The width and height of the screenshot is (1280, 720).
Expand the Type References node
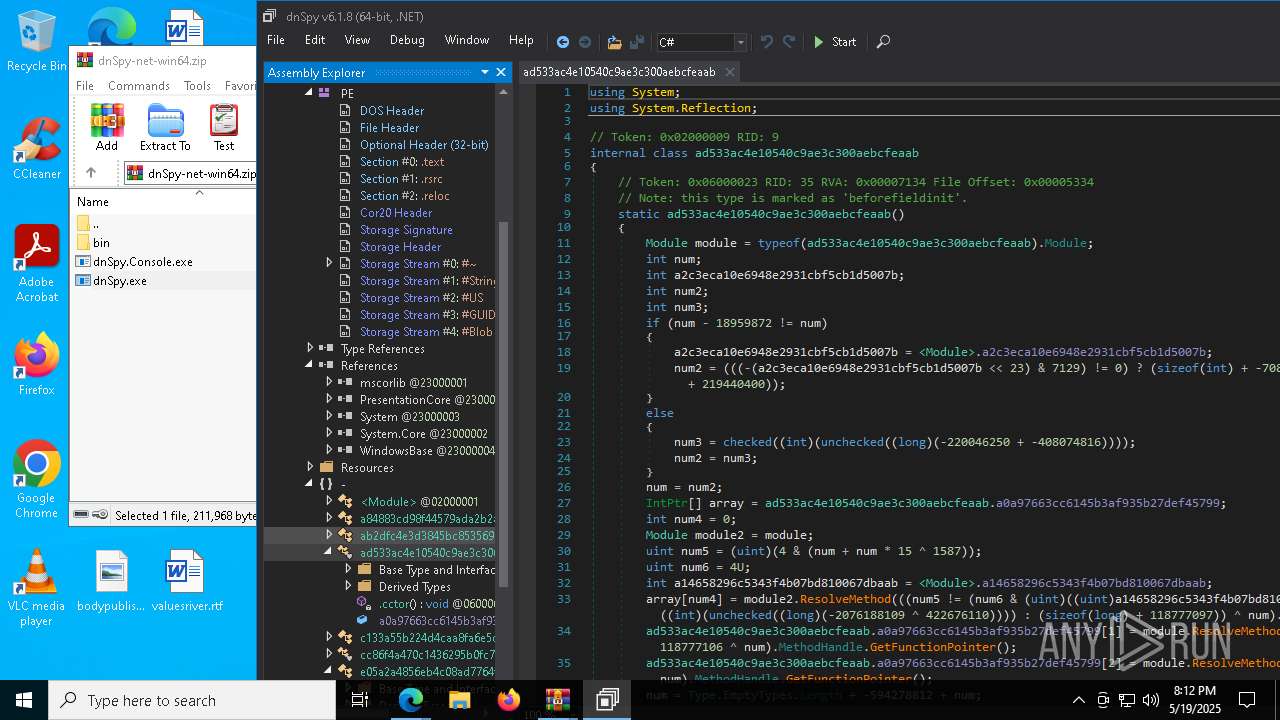[310, 348]
